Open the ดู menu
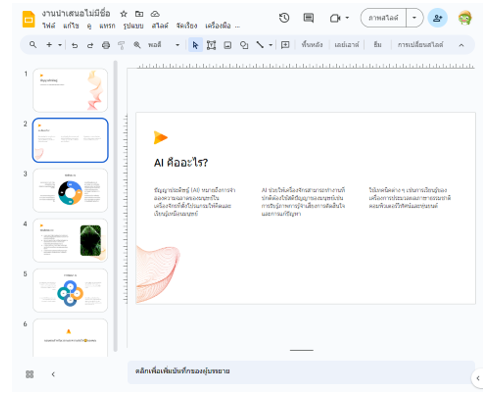The image size is (491, 398). 89,26
